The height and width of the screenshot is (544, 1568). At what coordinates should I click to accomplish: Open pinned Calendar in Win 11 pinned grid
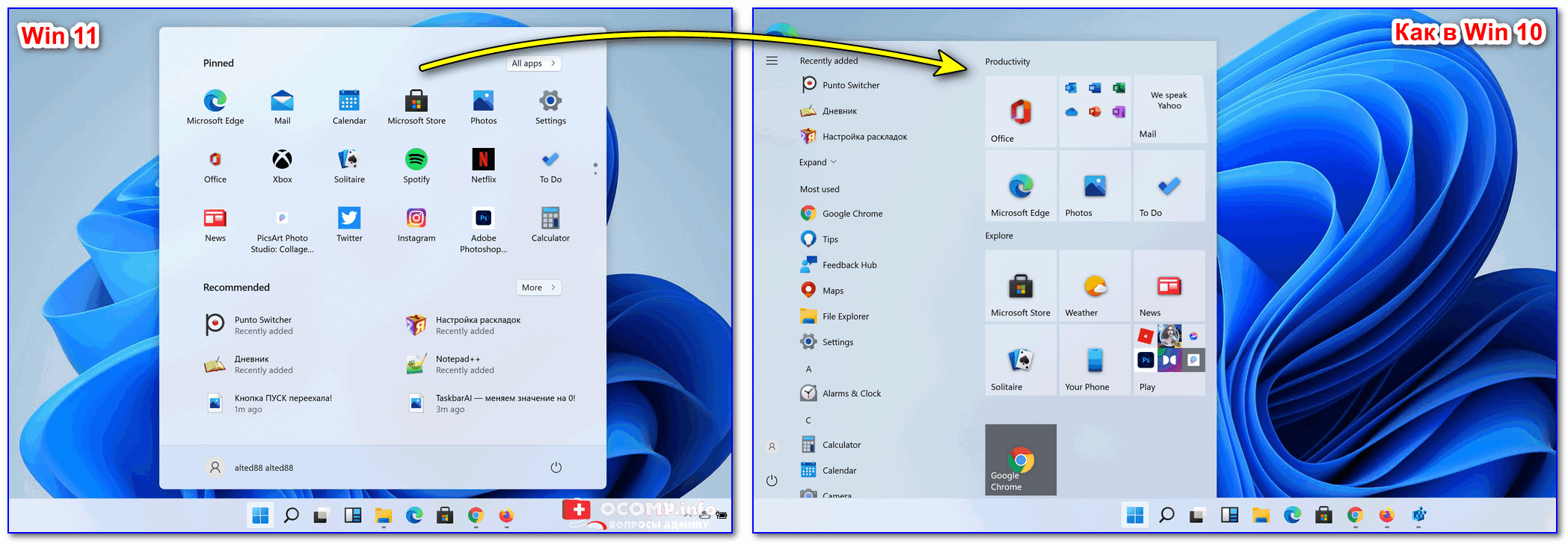[x=349, y=107]
